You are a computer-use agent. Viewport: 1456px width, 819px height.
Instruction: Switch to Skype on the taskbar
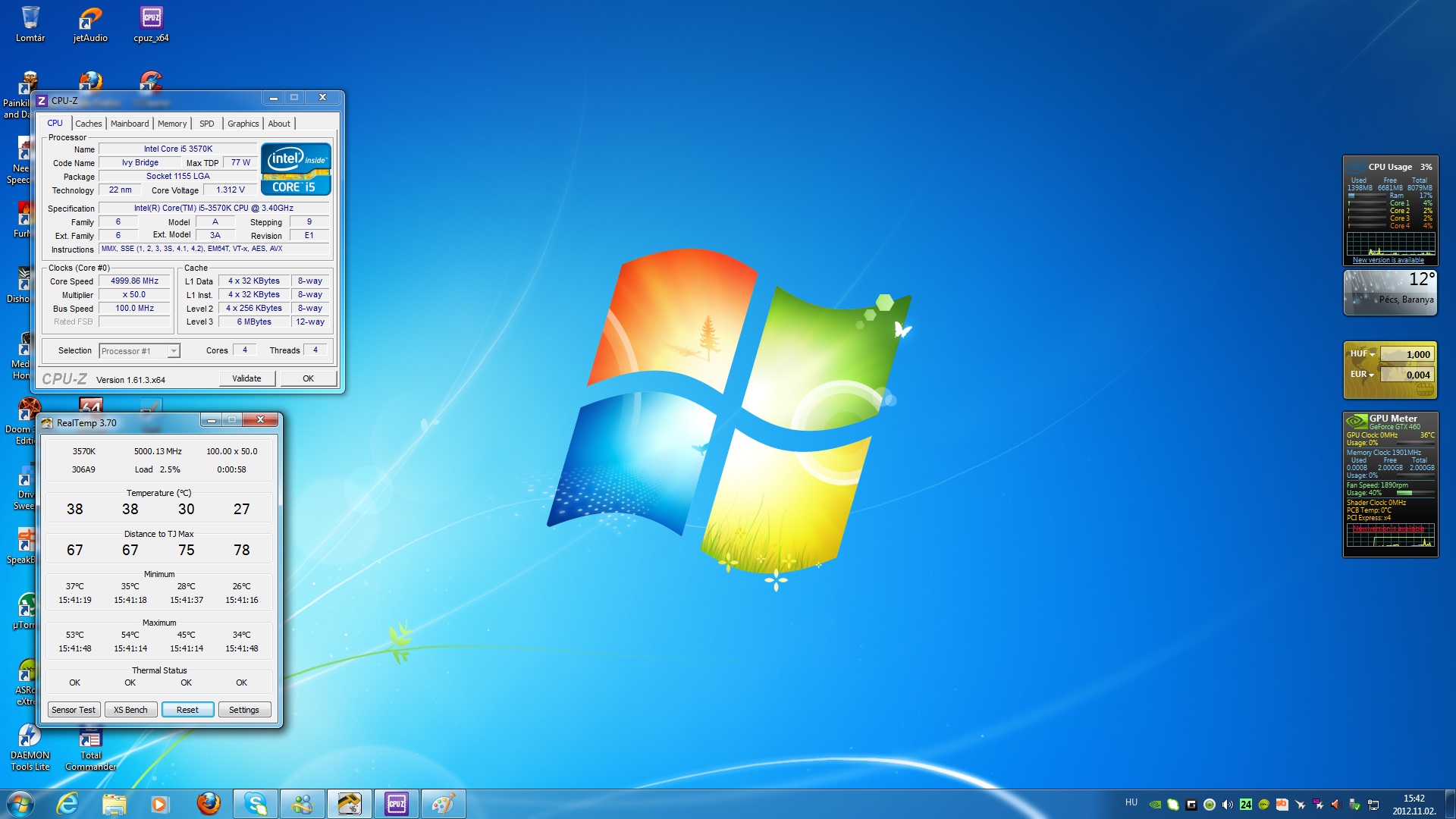(x=256, y=804)
